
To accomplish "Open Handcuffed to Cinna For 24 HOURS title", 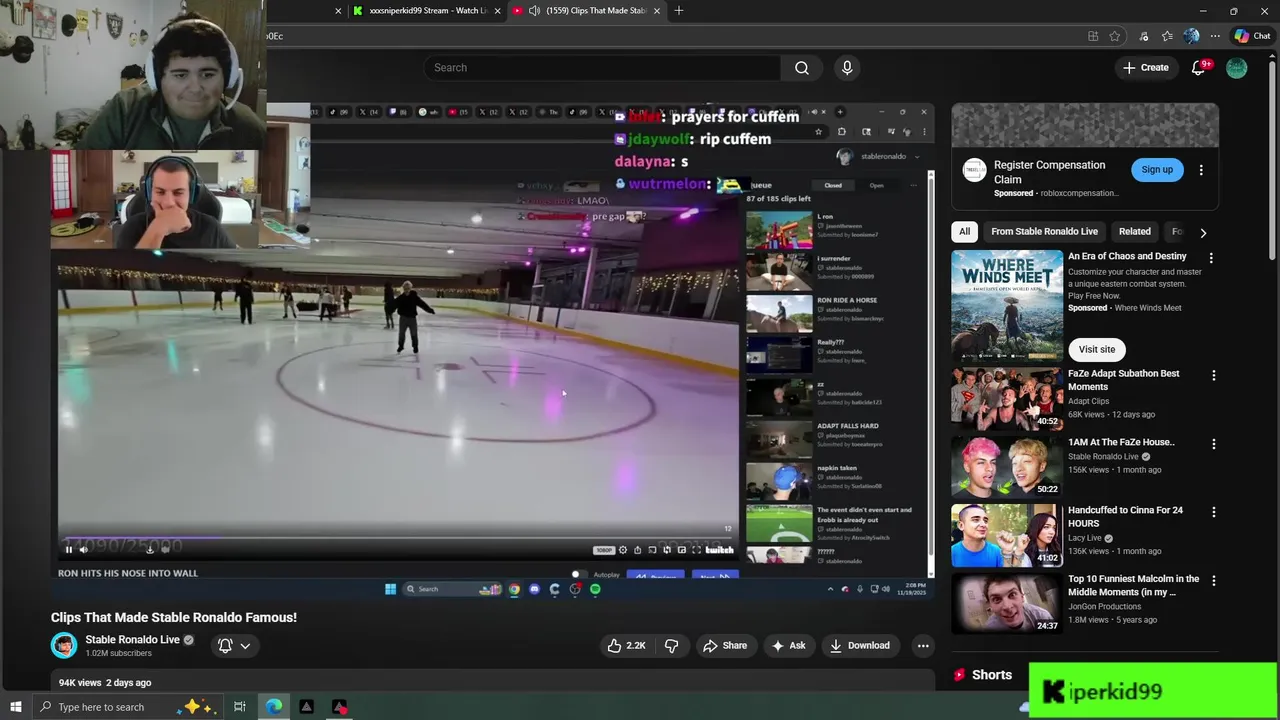I will pos(1125,516).
